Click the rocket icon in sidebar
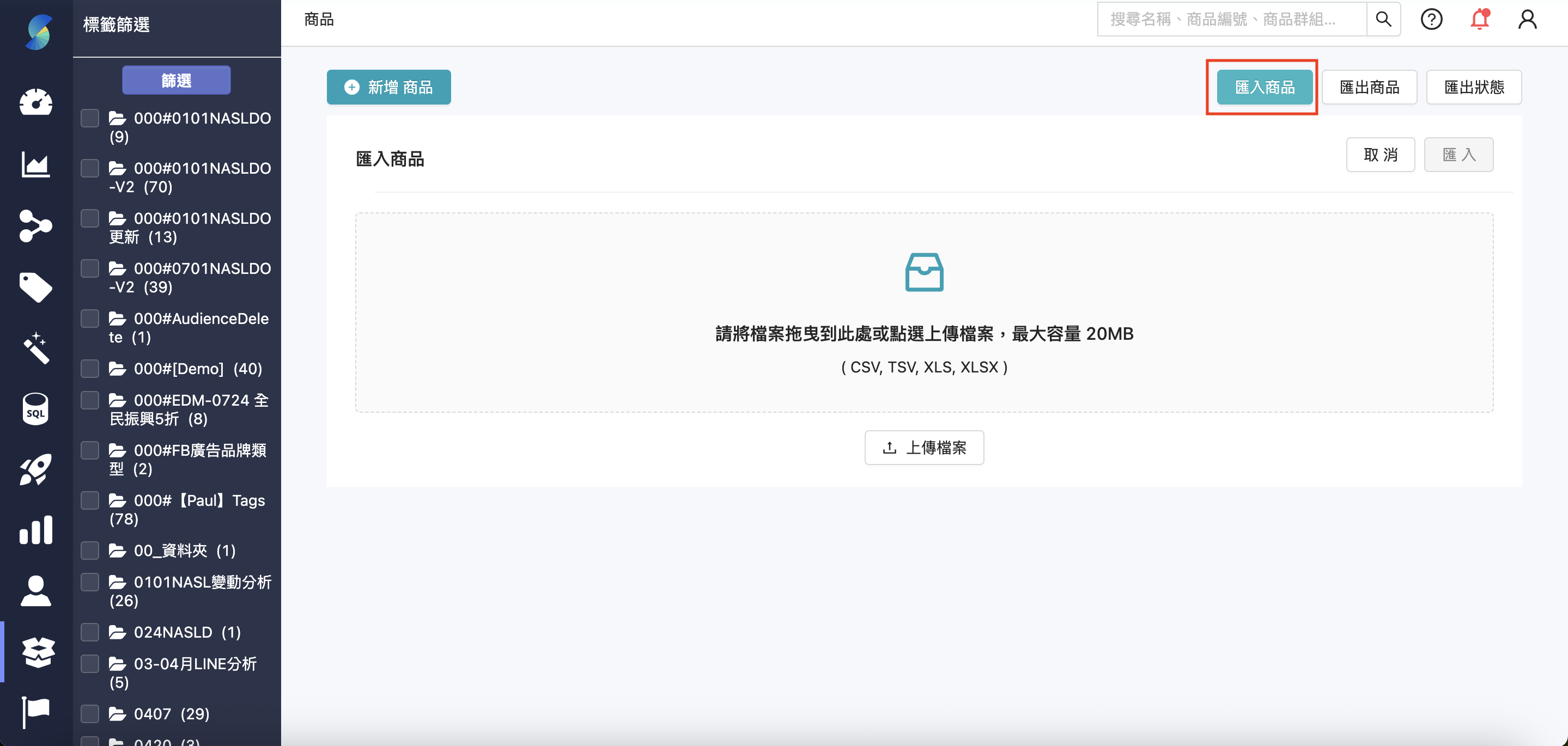 (36, 470)
